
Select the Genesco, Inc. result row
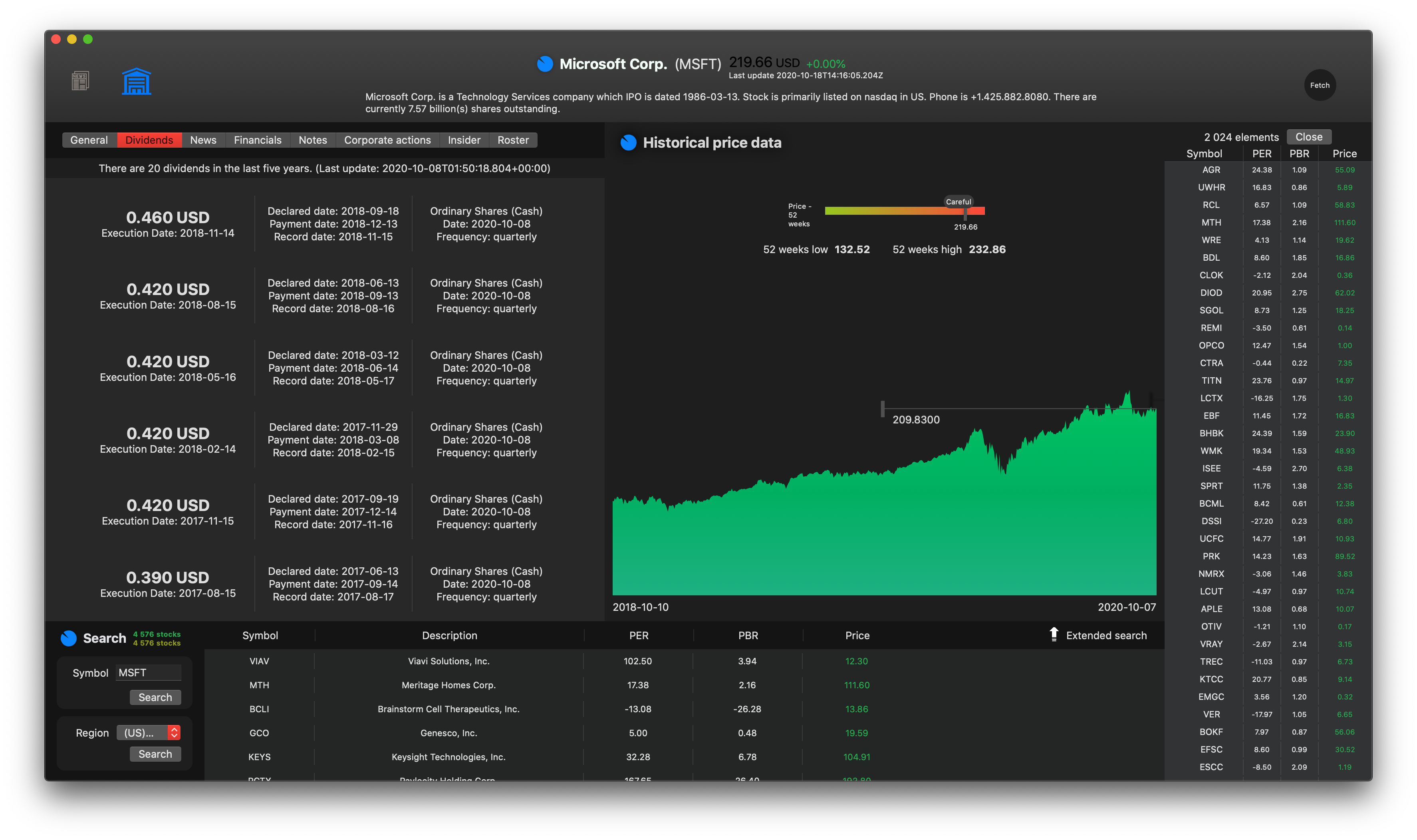684,733
